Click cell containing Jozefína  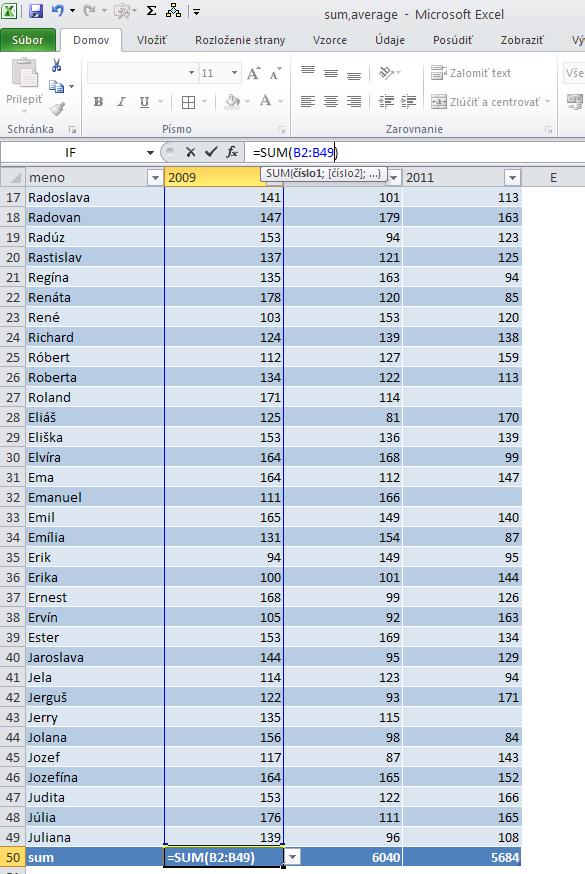click(95, 777)
